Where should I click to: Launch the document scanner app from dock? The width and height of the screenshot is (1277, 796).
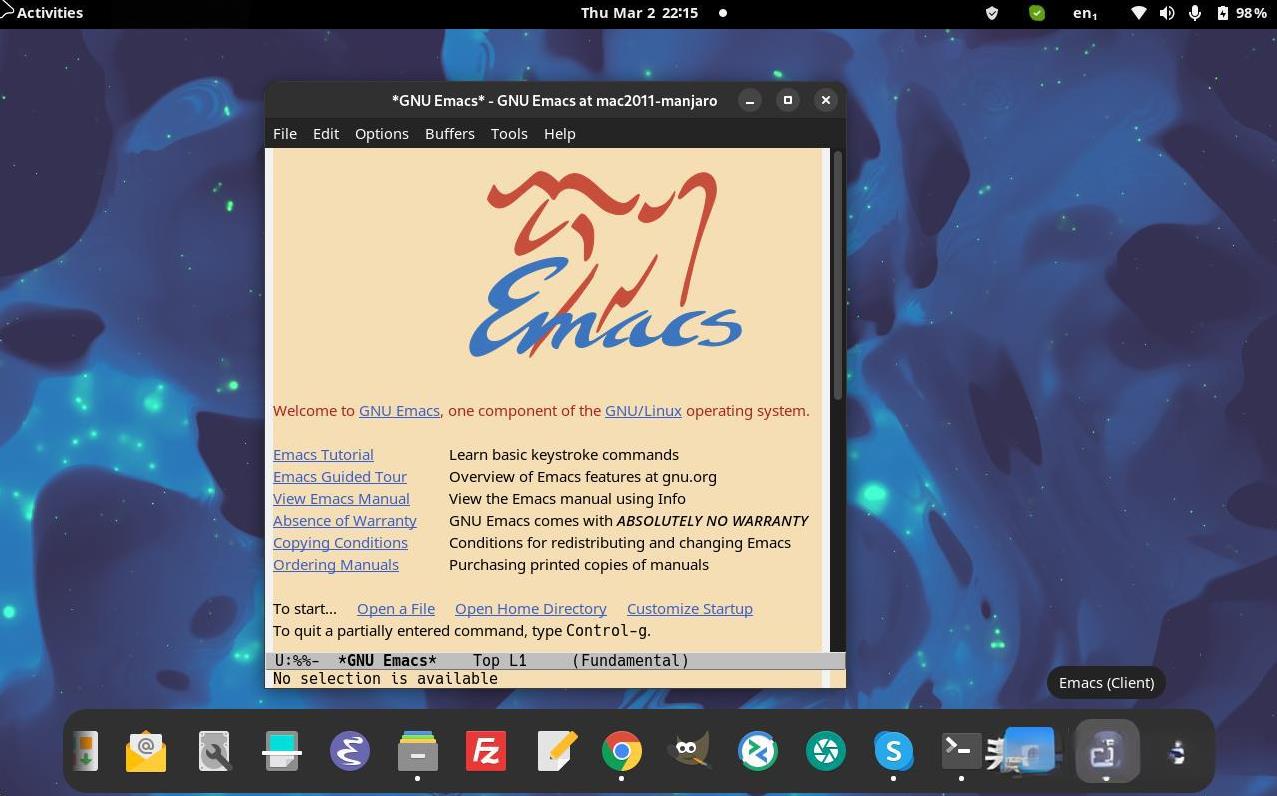coord(282,751)
